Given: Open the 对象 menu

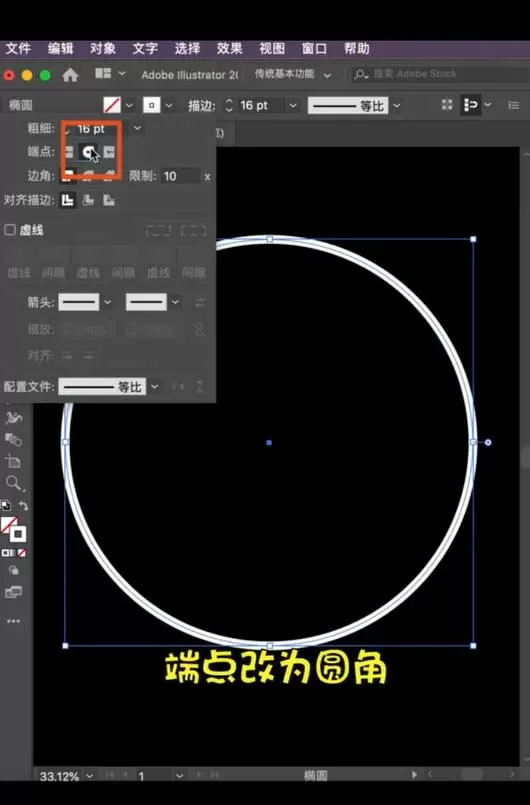Looking at the screenshot, I should point(103,49).
